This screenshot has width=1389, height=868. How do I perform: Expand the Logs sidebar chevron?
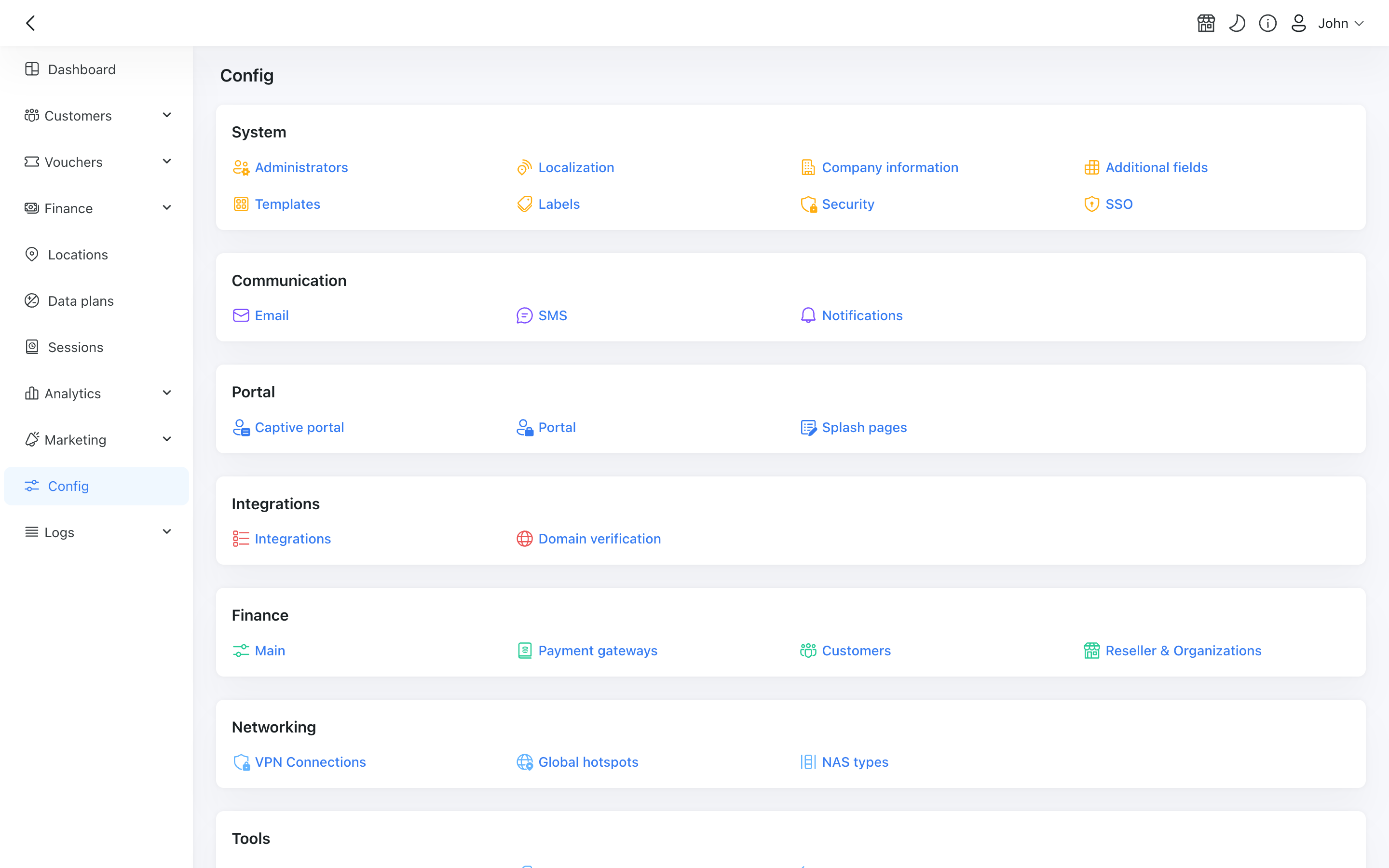(x=167, y=532)
